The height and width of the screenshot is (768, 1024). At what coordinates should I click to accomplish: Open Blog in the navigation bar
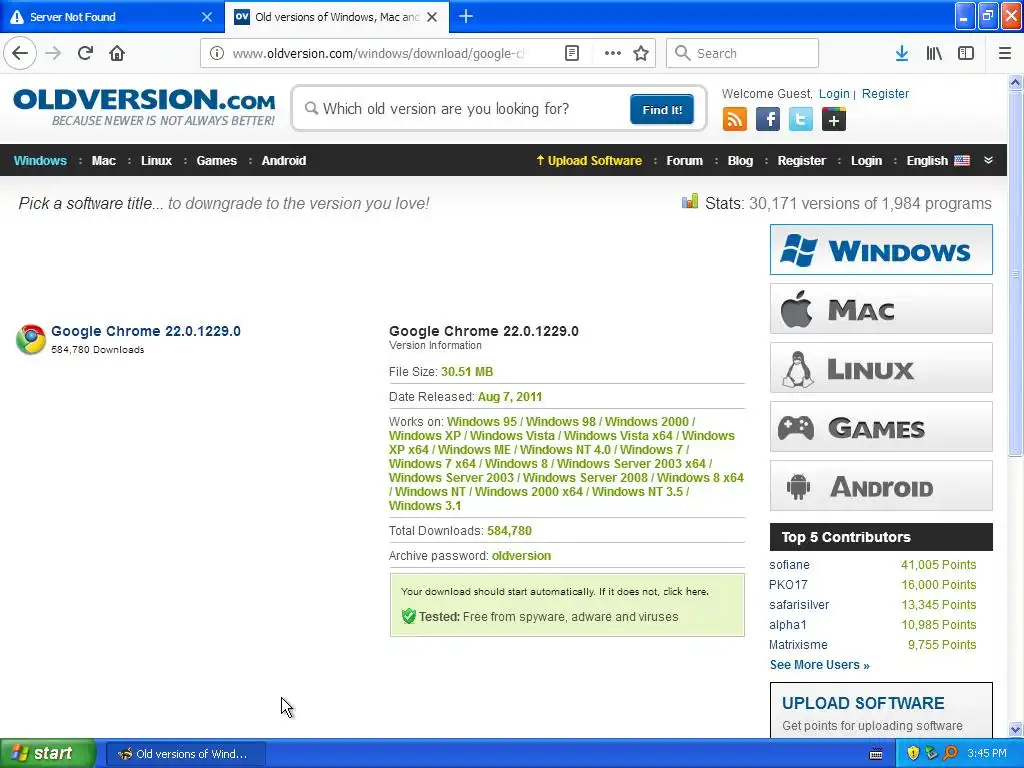click(x=740, y=161)
